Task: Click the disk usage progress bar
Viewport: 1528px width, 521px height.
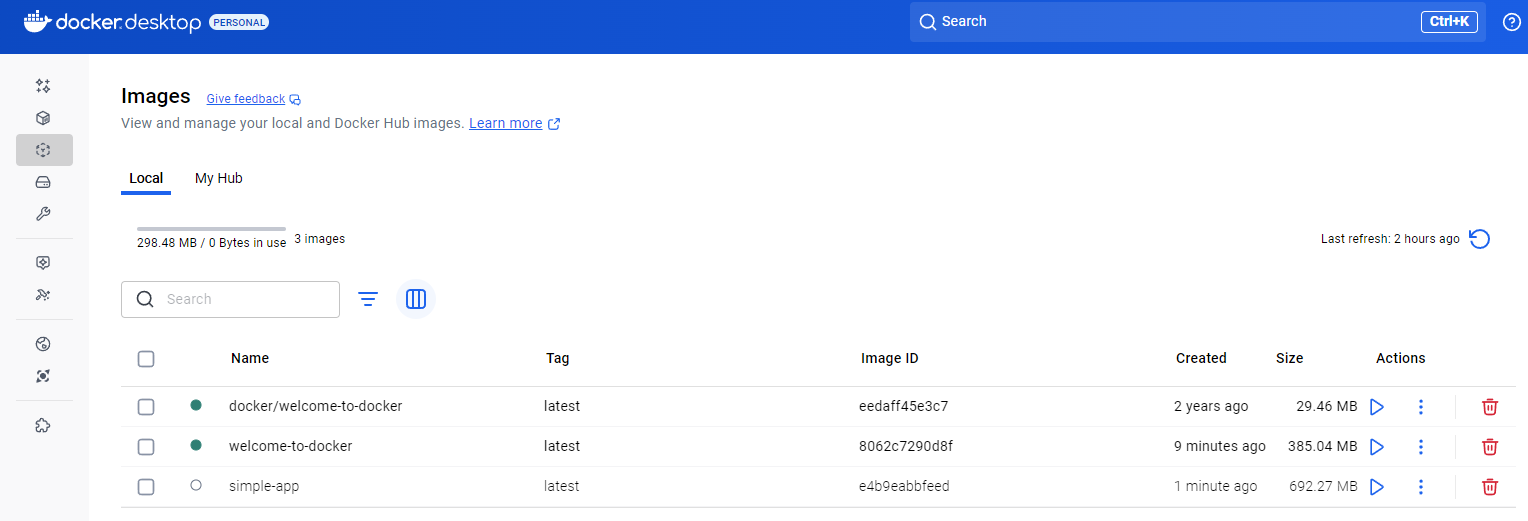Action: pos(211,229)
